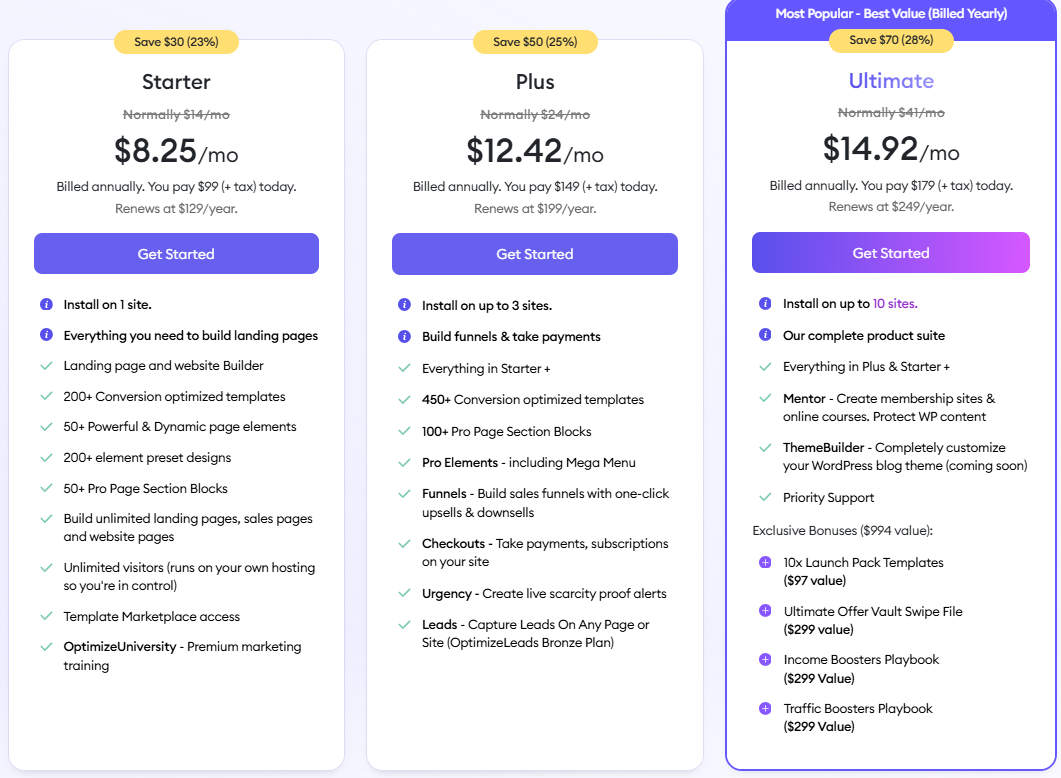Click 'Priority Support' text

click(828, 498)
